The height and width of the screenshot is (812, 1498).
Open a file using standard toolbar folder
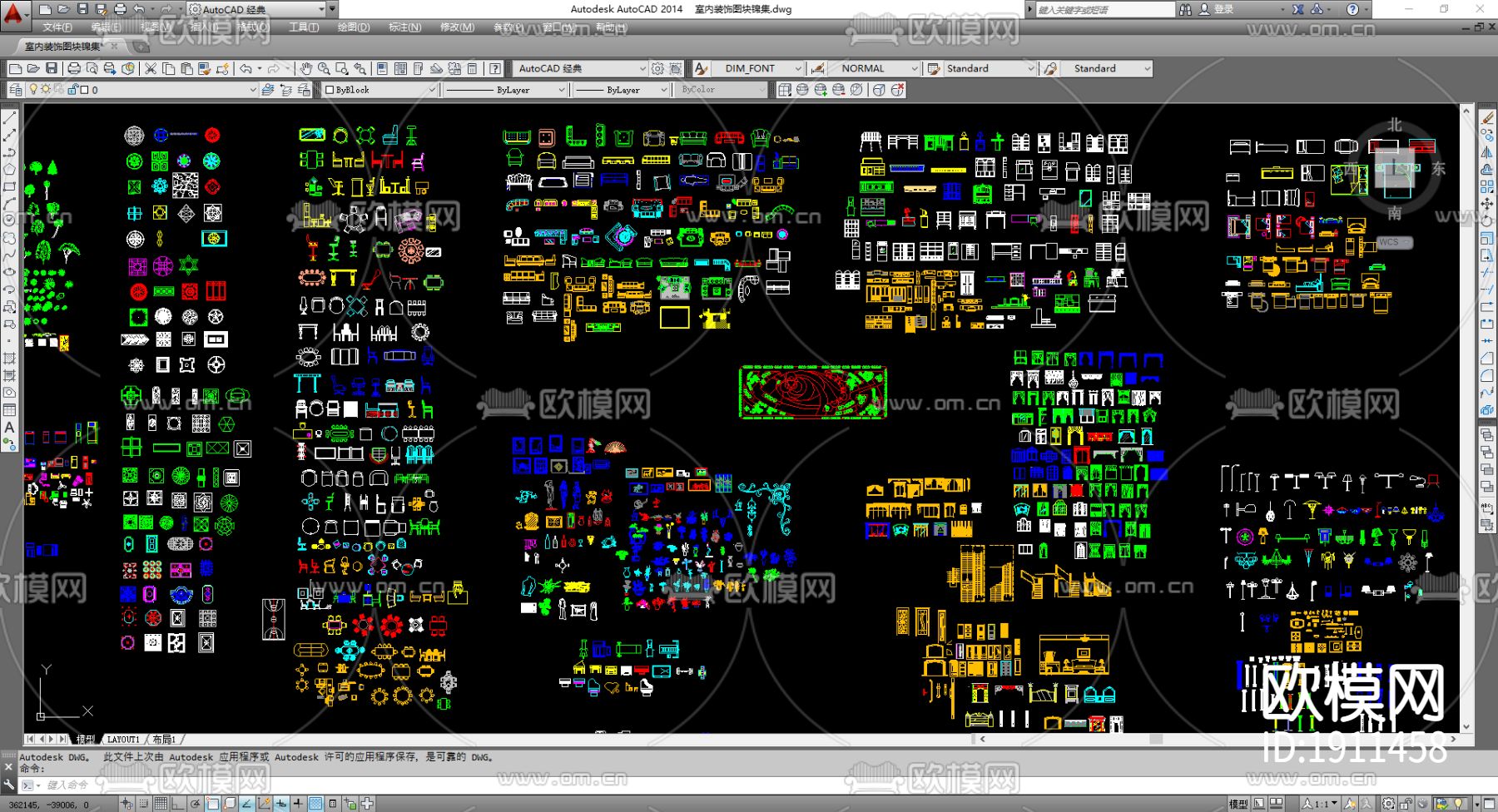[33, 68]
